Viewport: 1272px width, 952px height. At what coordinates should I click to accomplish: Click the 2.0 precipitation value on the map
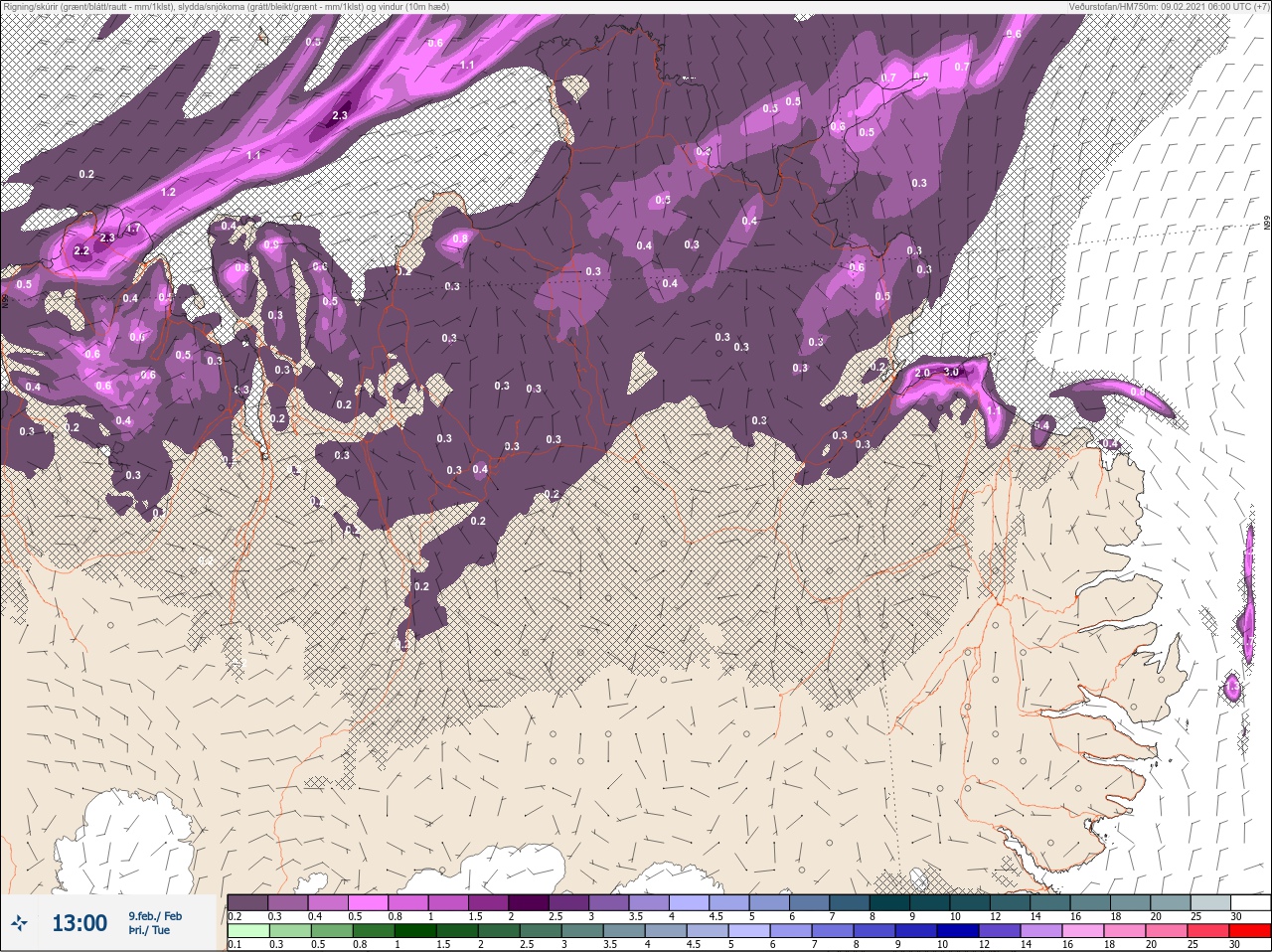[922, 374]
